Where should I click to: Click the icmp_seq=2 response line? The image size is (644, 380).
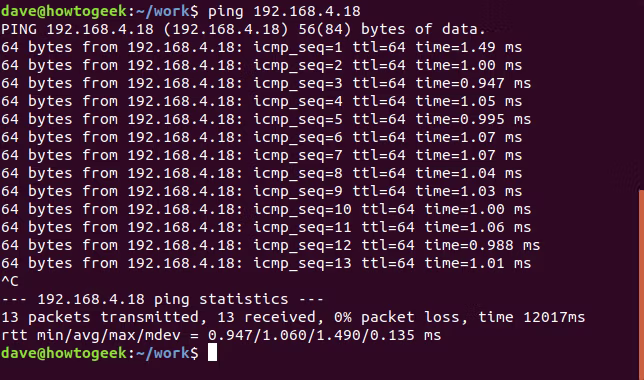tap(262, 66)
